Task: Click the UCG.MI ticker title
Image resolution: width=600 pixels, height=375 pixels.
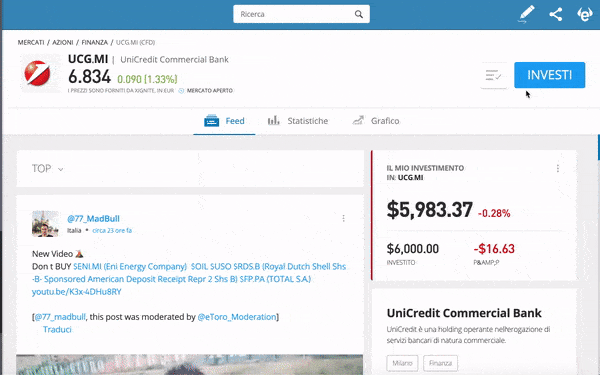Action: click(x=88, y=59)
